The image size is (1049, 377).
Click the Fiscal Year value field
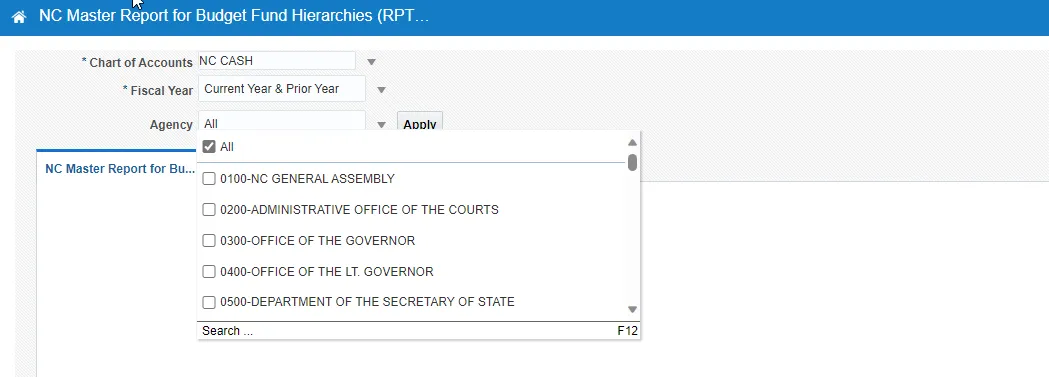pyautogui.click(x=282, y=89)
